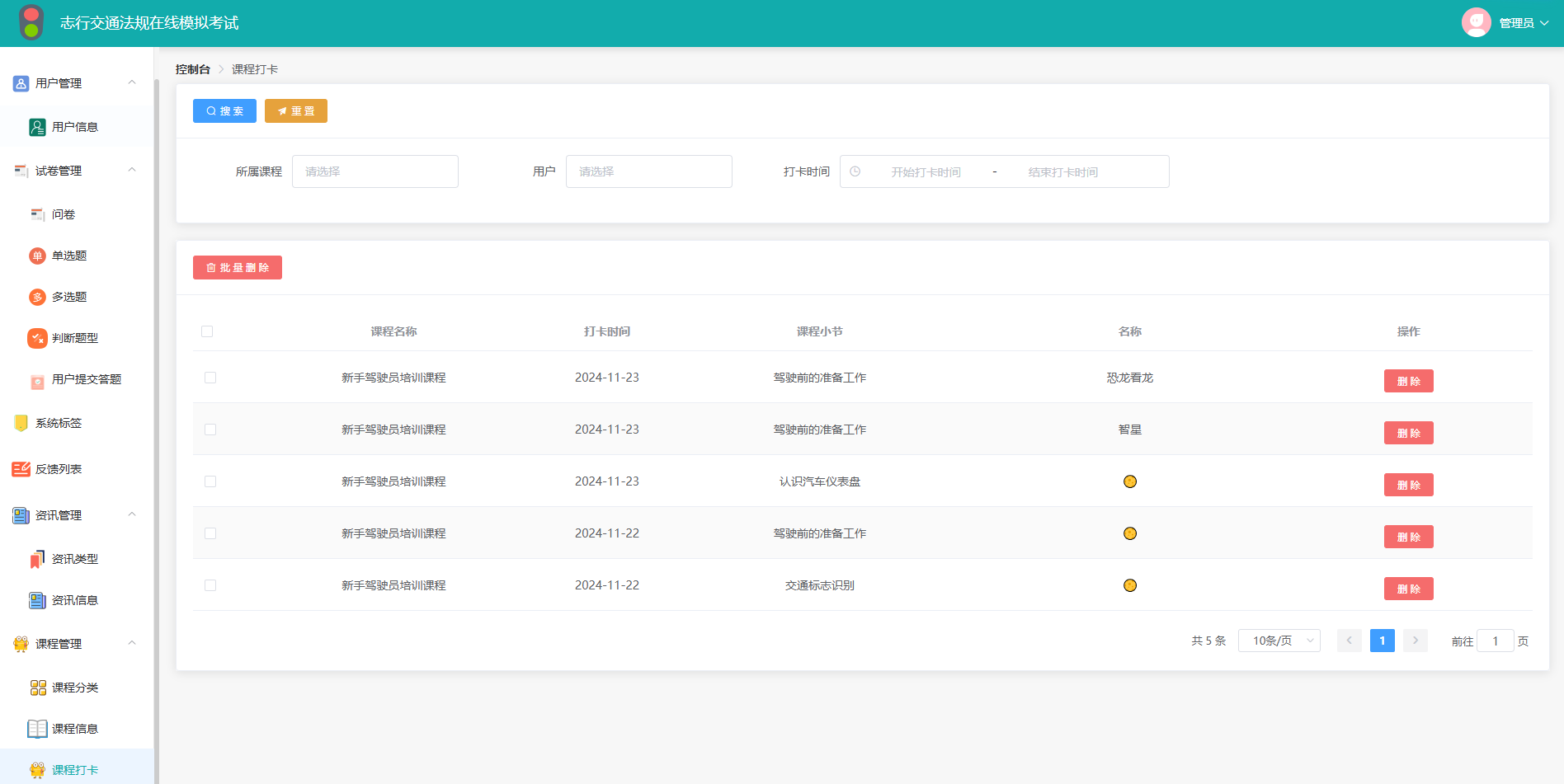Click the 前往 page number input
Screen dimensions: 1564x784
pyautogui.click(x=1495, y=641)
